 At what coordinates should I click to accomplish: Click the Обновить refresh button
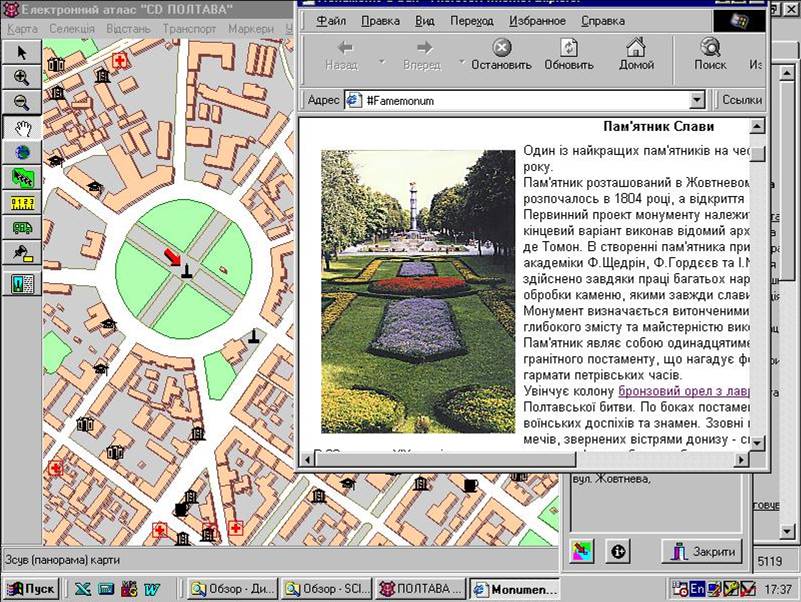568,55
